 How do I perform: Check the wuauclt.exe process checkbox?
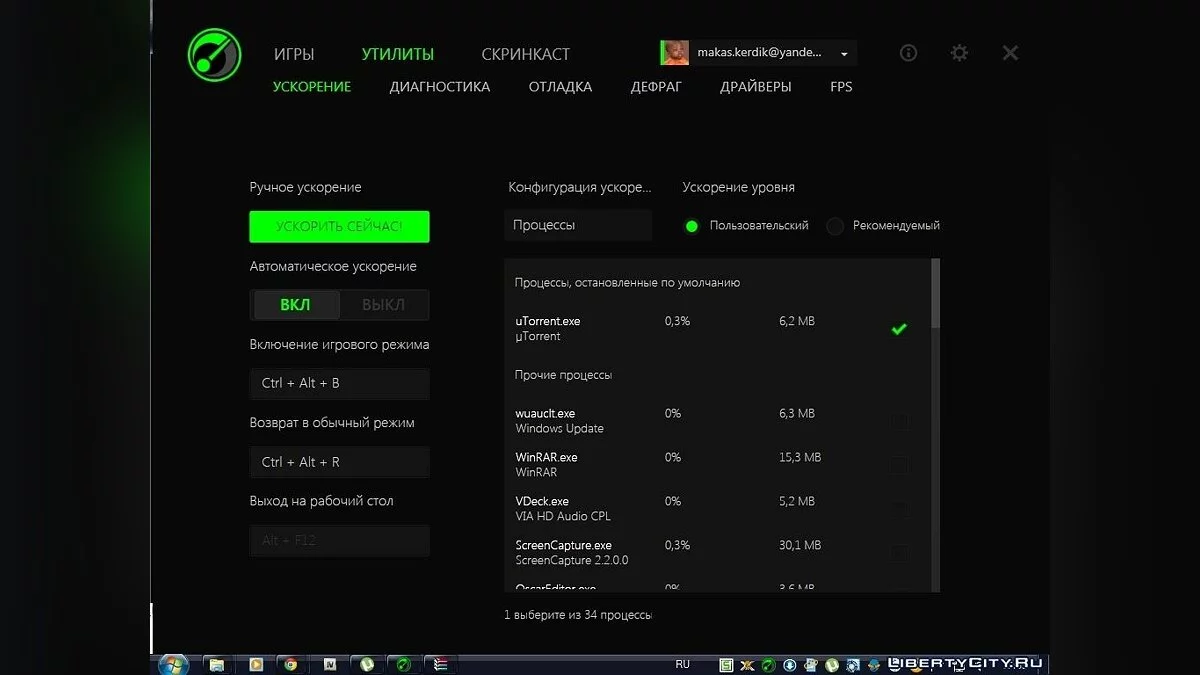[898, 419]
